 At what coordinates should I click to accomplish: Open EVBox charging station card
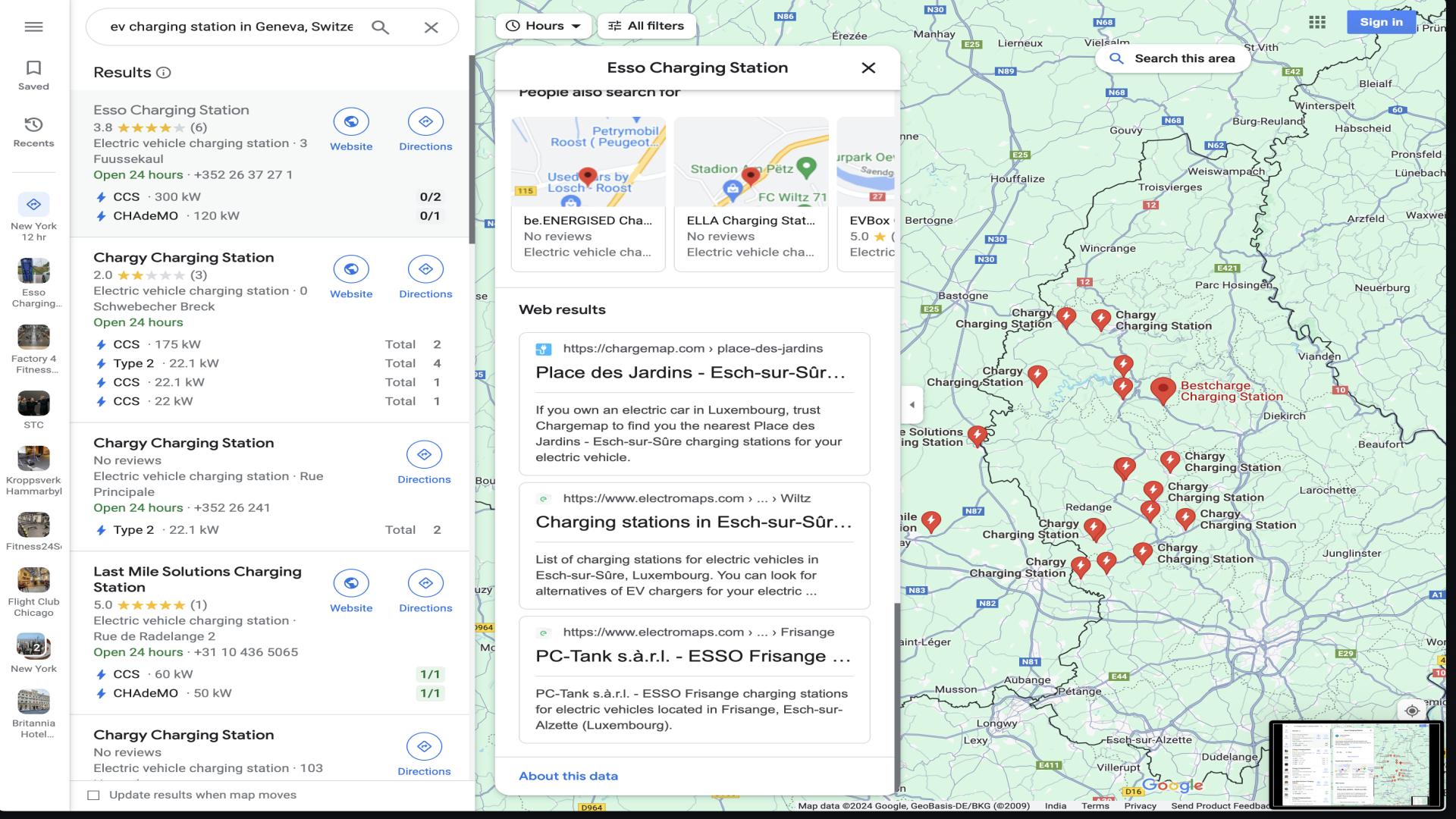[866, 194]
